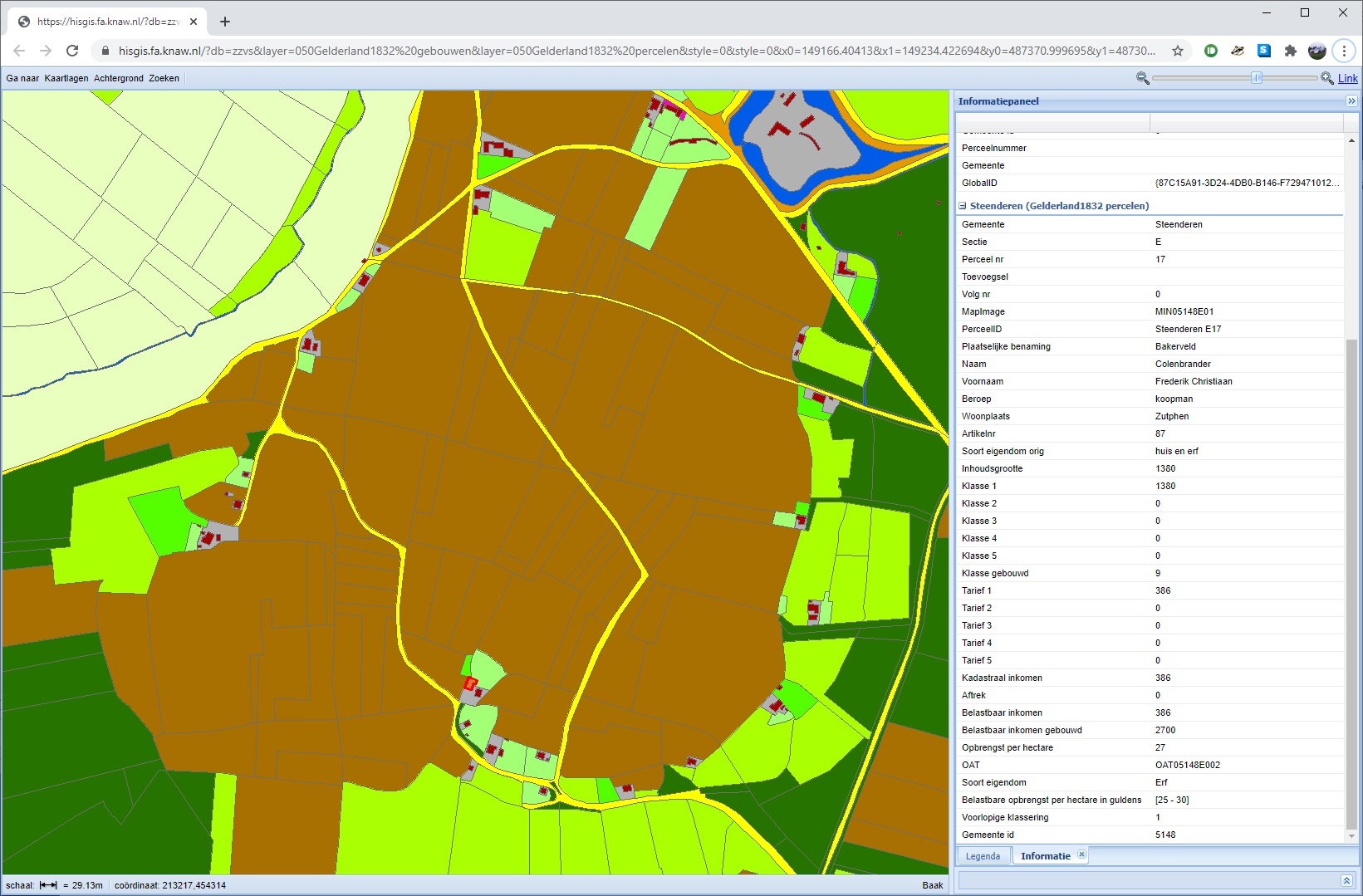The image size is (1363, 896).
Task: Switch to the Legenda tab
Action: (983, 856)
